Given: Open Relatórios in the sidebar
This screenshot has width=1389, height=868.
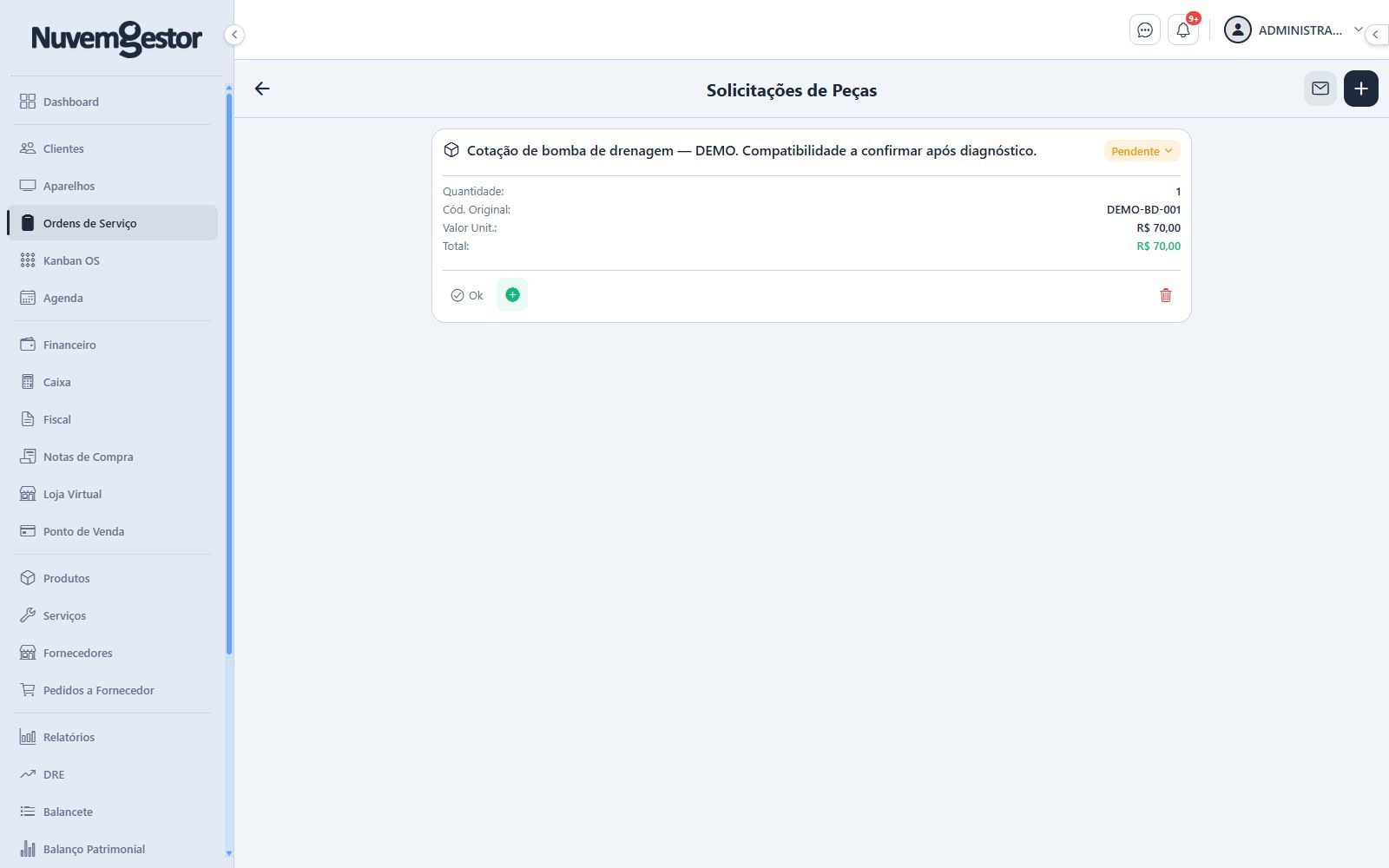Looking at the screenshot, I should (x=112, y=737).
